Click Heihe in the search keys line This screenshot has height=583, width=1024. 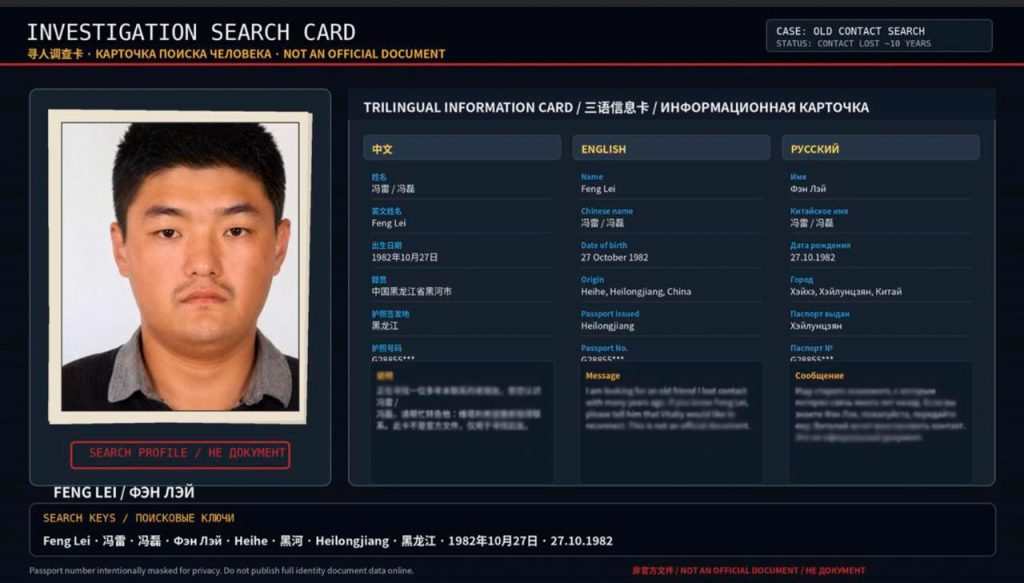click(x=251, y=541)
